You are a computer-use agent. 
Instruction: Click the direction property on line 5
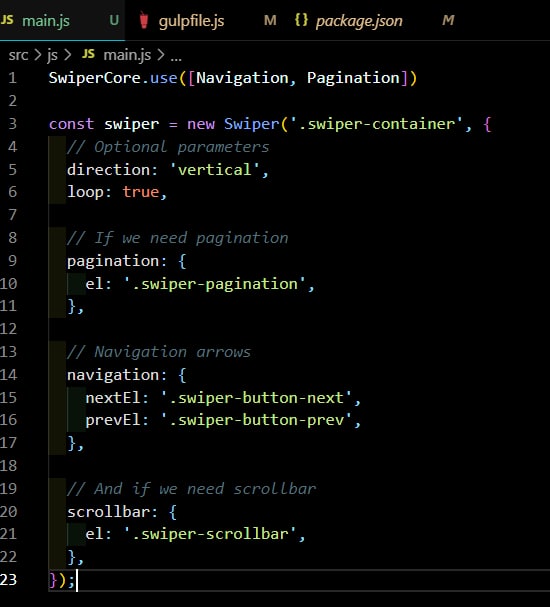108,170
